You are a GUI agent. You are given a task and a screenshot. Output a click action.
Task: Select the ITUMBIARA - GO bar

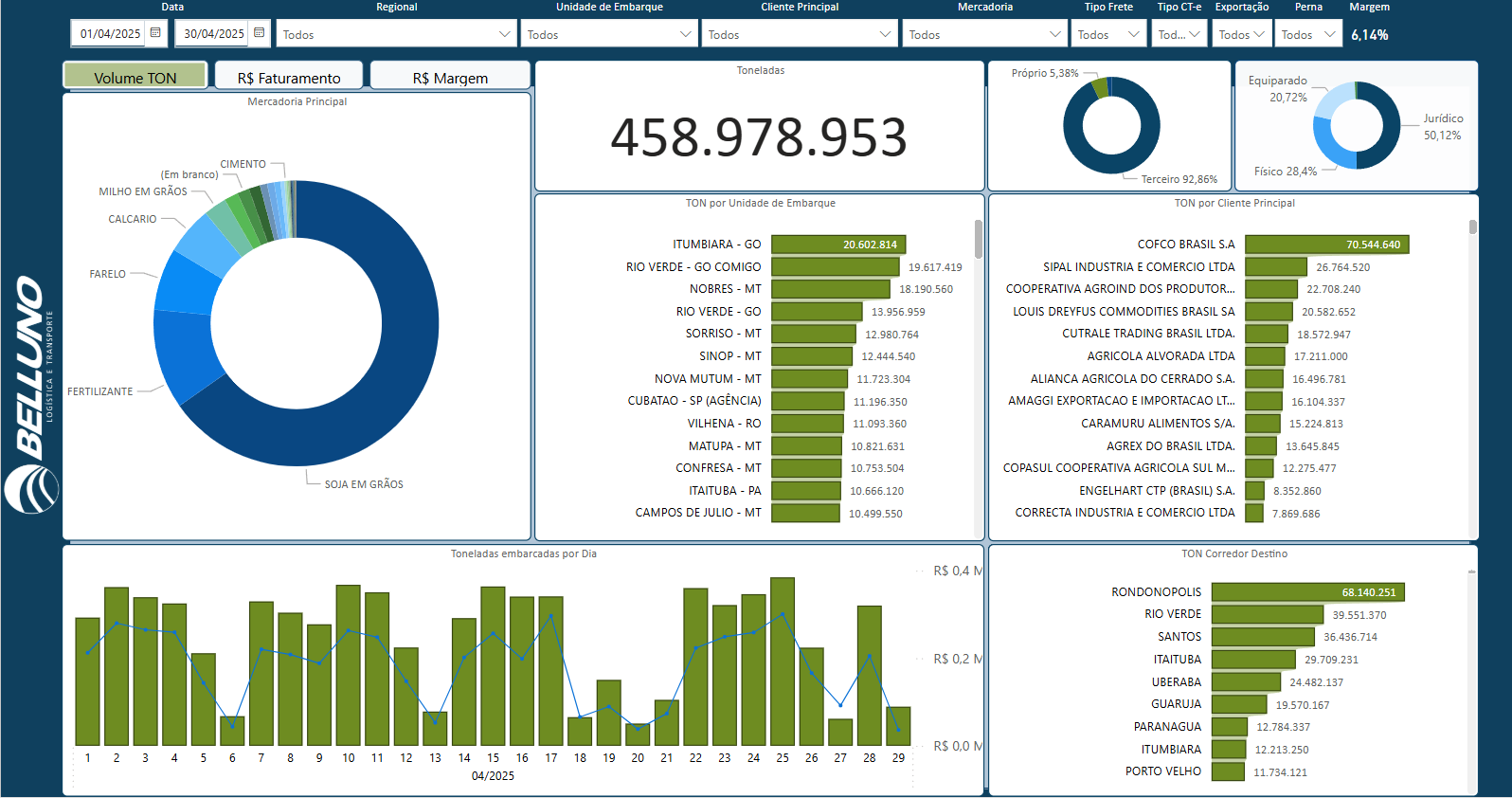(x=838, y=245)
